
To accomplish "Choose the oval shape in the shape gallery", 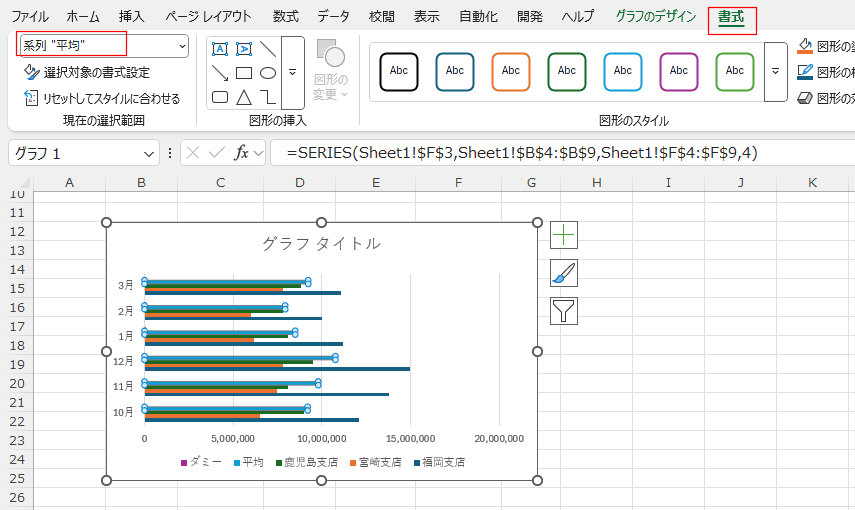I will 268,73.
